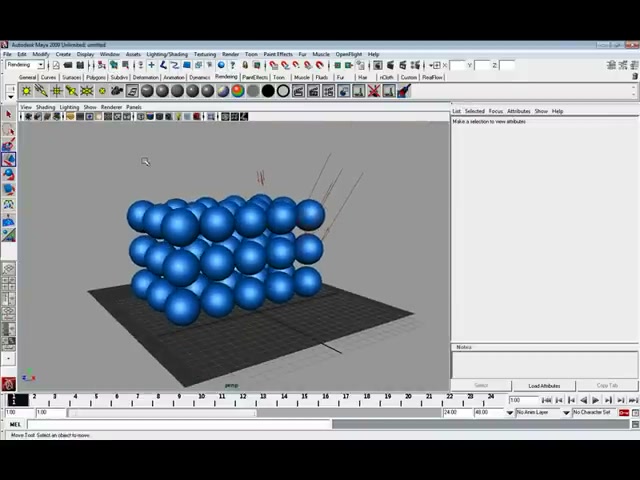Viewport: 640px width, 480px height.
Task: Select the Paint Selection tool in toolbox
Action: [9, 144]
